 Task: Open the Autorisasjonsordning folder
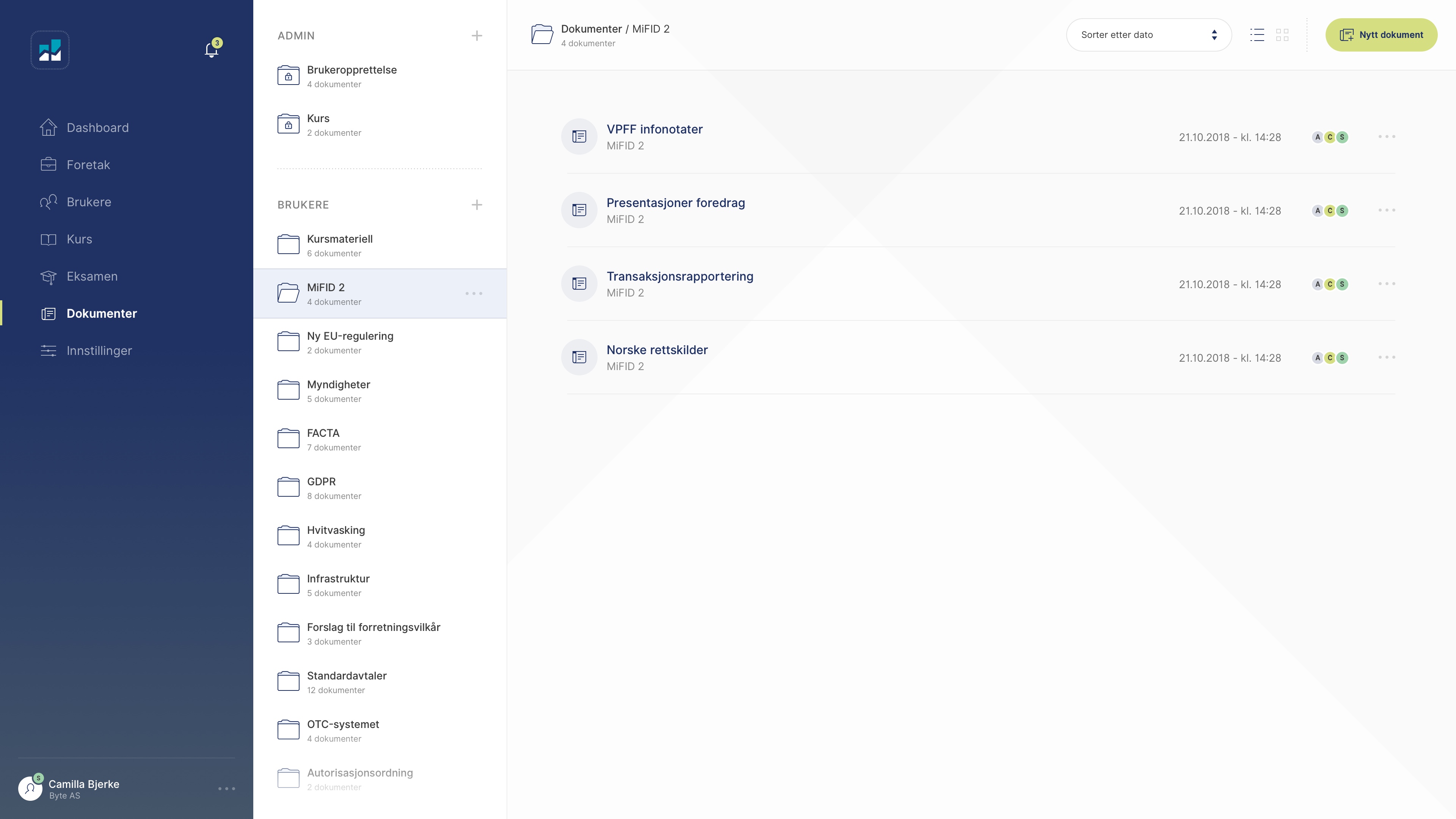[380, 780]
